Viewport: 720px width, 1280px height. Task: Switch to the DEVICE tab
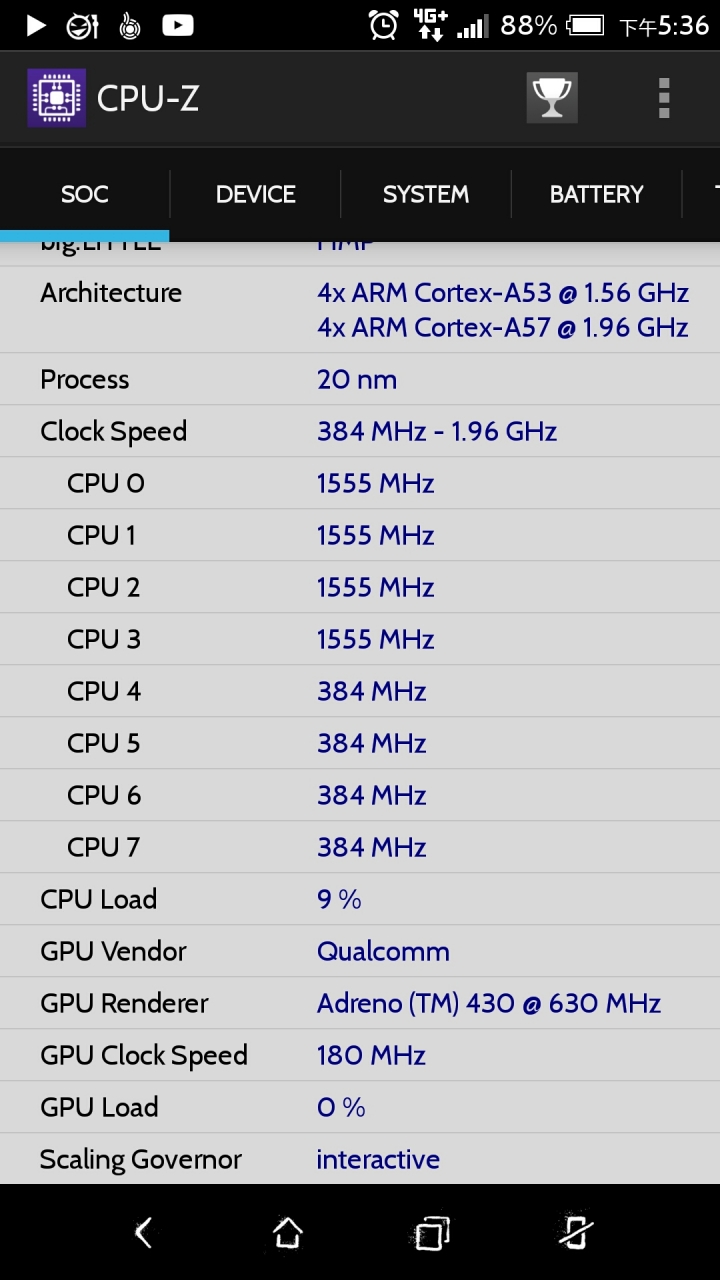[255, 194]
